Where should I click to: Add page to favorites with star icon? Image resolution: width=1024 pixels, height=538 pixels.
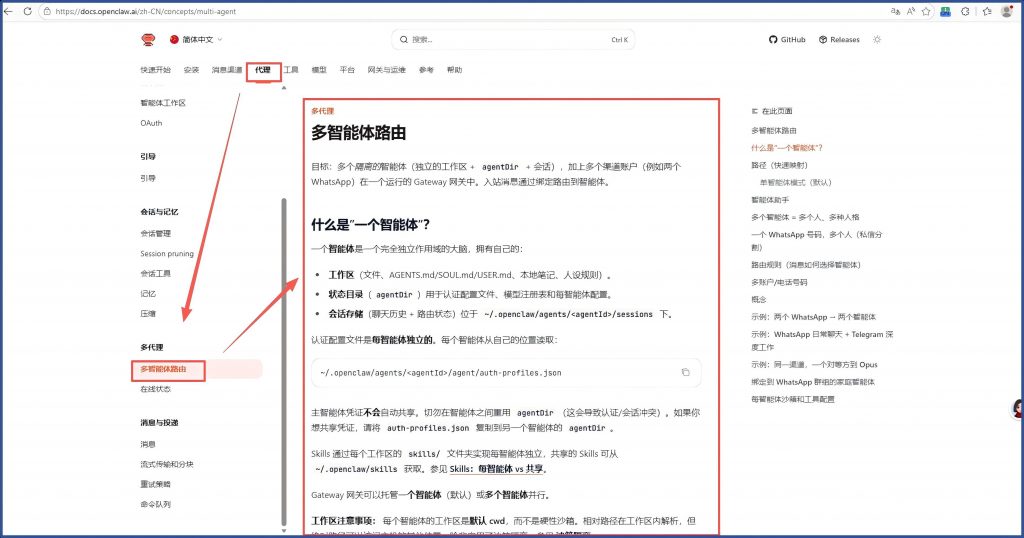click(x=926, y=11)
